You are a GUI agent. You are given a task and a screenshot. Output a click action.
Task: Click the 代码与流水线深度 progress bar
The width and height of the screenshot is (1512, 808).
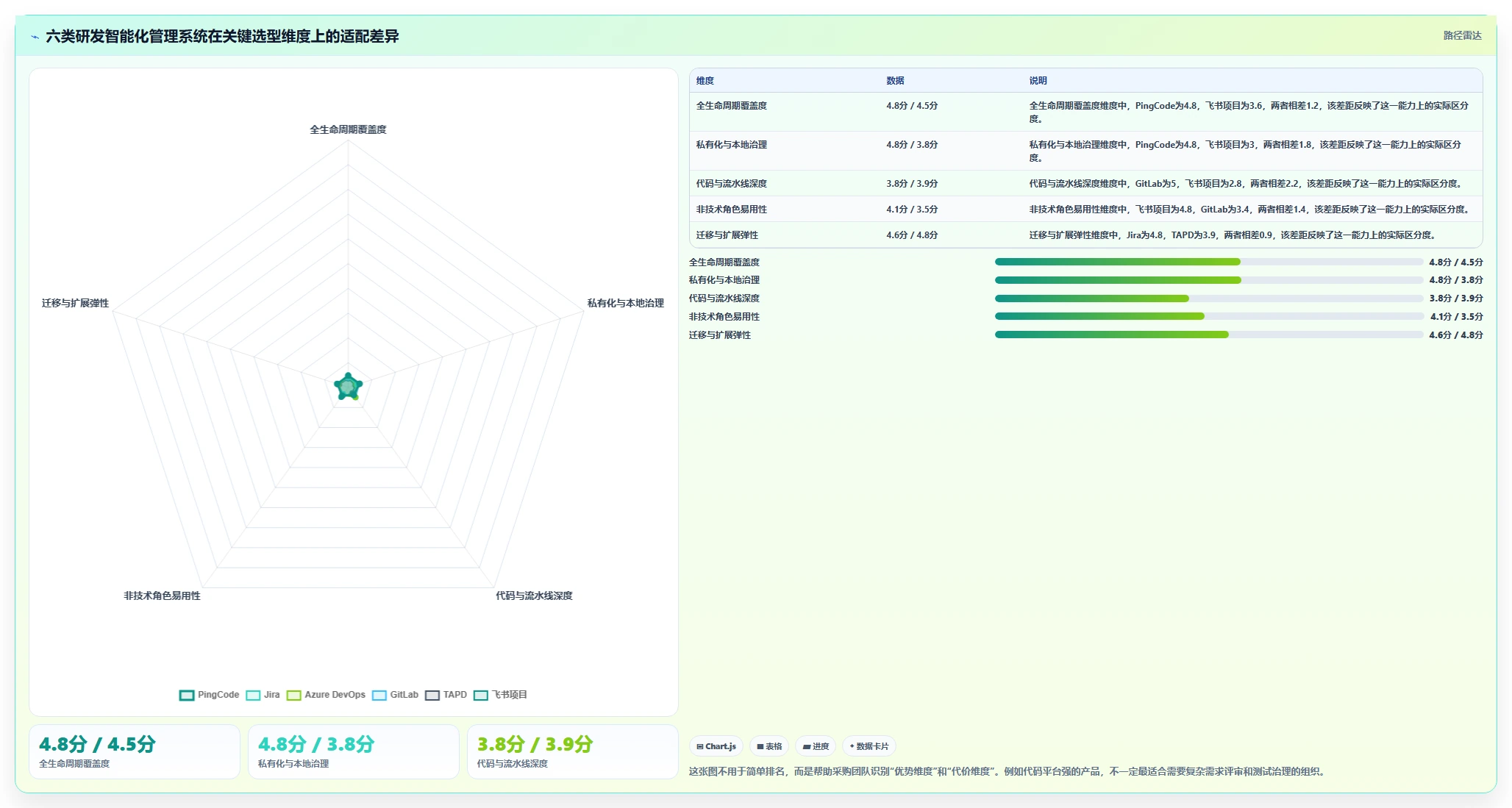pyautogui.click(x=1209, y=298)
